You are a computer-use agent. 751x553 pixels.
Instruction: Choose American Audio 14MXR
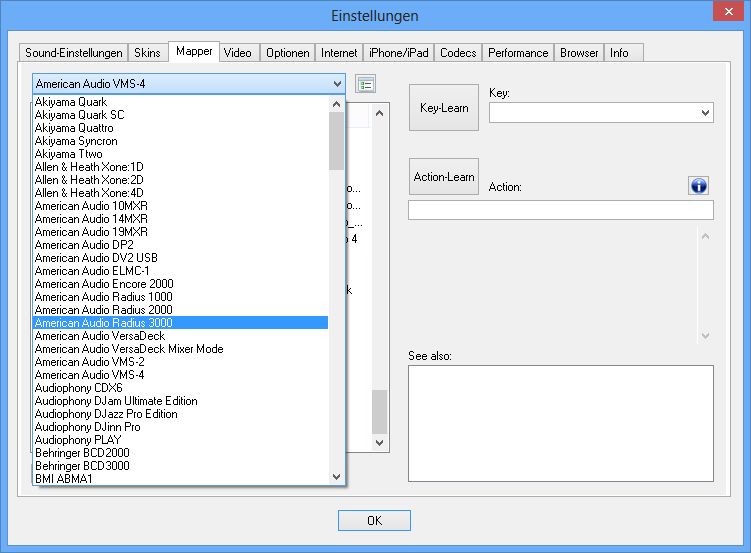coord(181,219)
